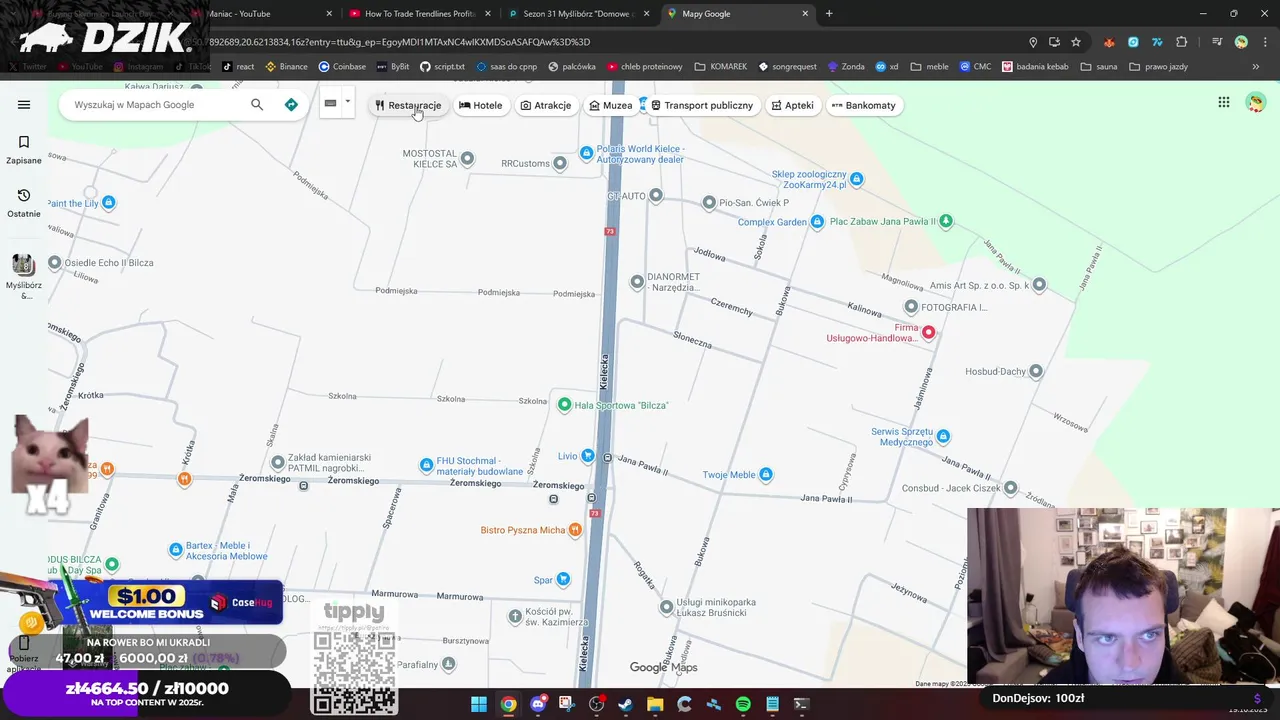Click the MetaMask fox extension

[x=1109, y=42]
